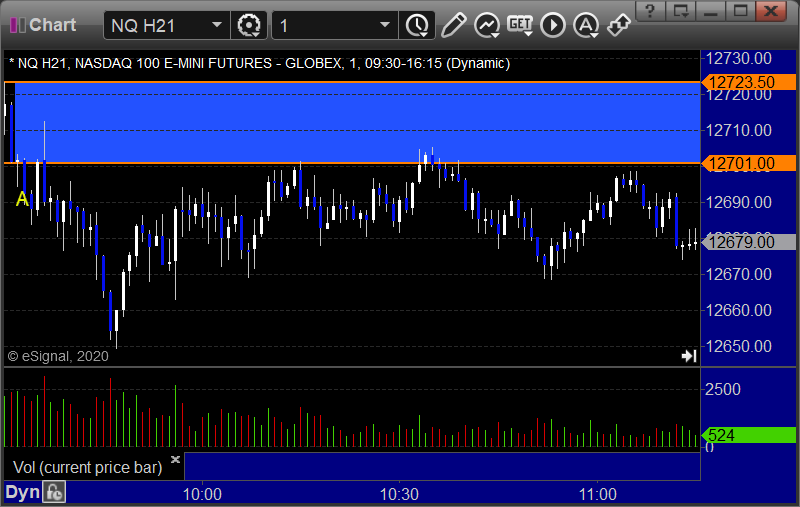Click the green 524 volume label
The height and width of the screenshot is (507, 800).
click(748, 435)
